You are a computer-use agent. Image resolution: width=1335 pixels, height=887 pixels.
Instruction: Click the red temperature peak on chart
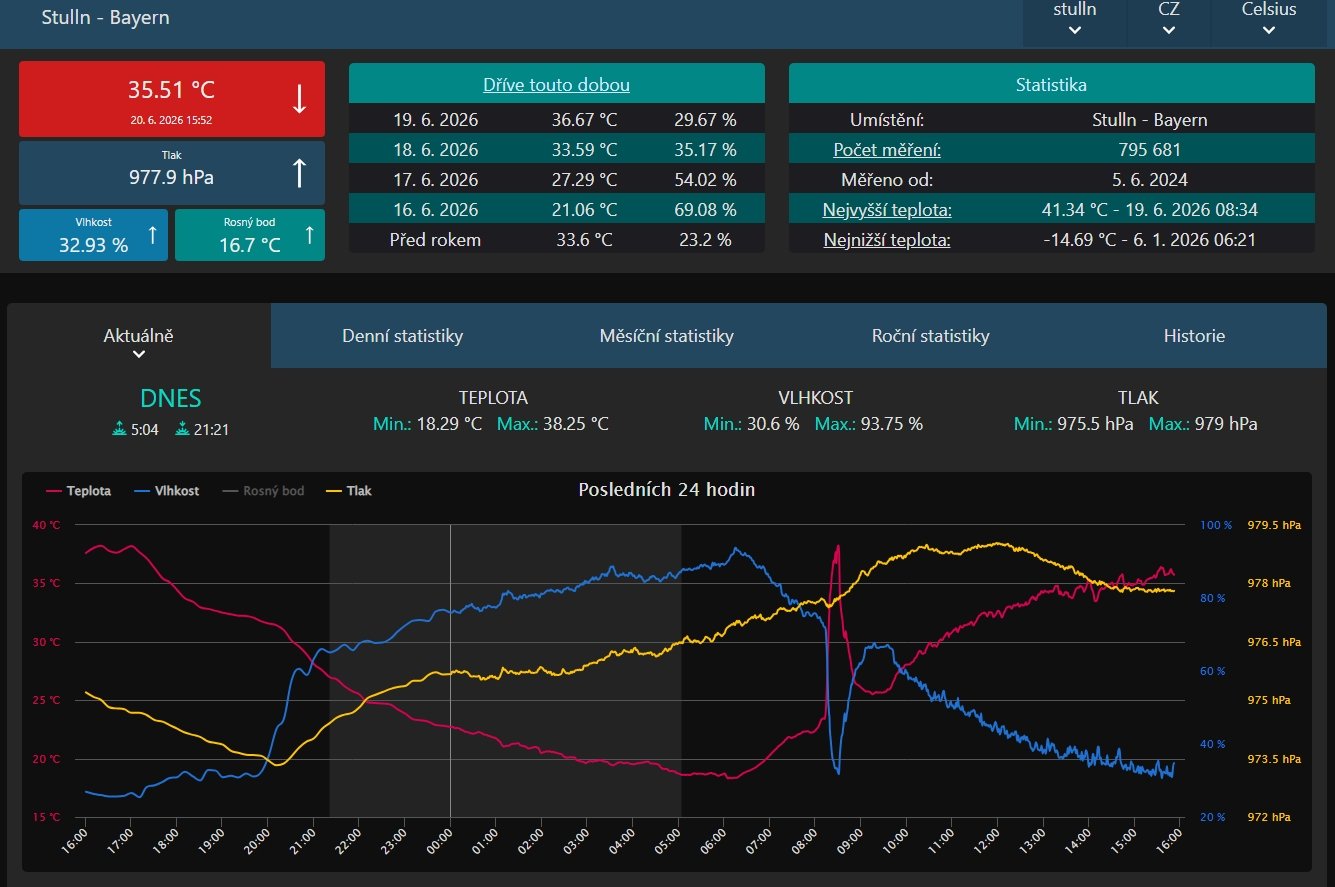836,548
